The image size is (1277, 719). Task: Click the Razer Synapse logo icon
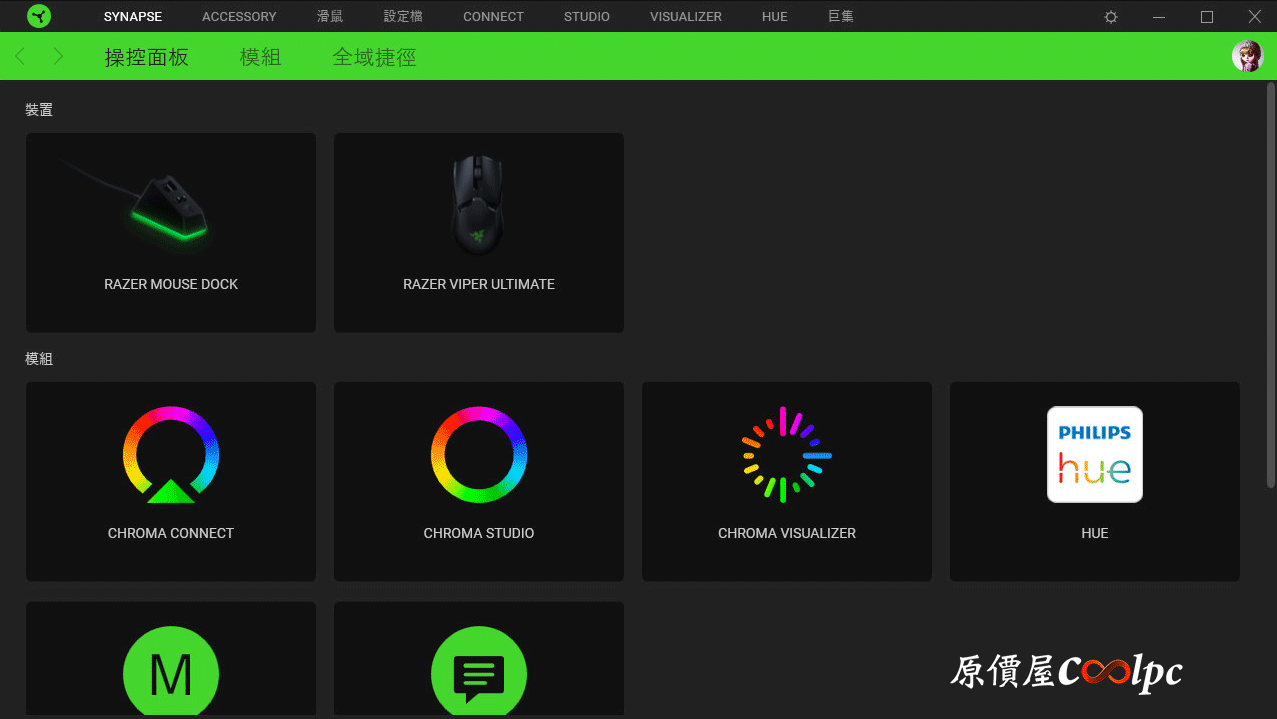[39, 16]
